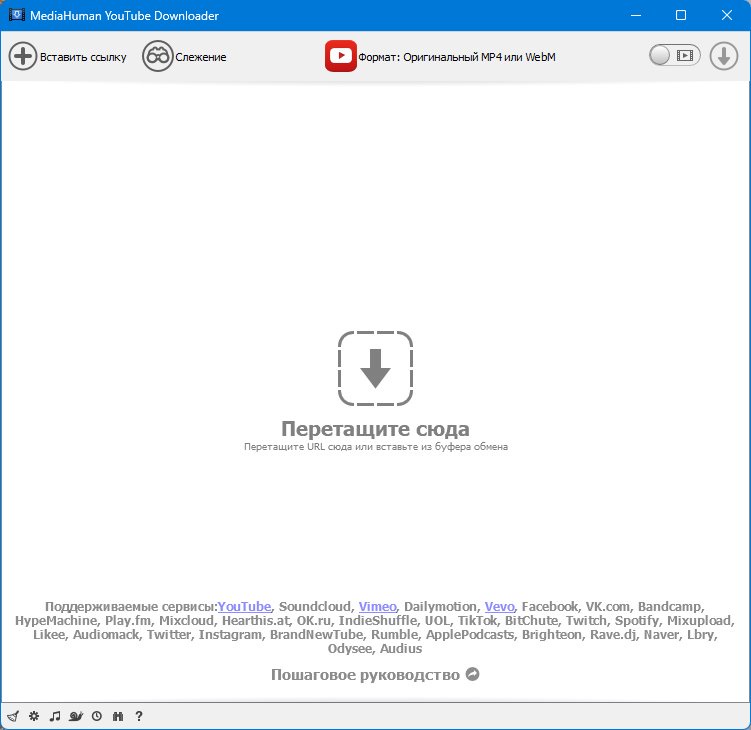The width and height of the screenshot is (751, 730).
Task: Toggle the snail speed-limit icon
Action: coord(76,716)
